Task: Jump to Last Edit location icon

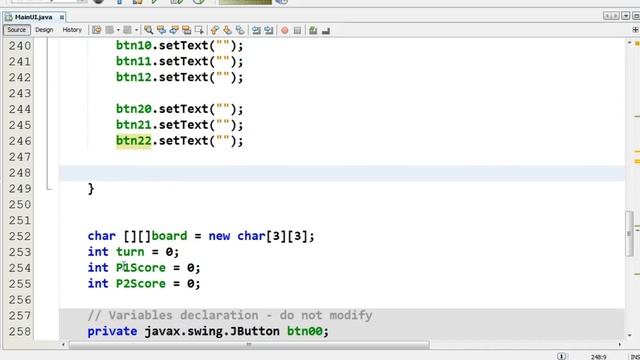Action: pos(96,30)
